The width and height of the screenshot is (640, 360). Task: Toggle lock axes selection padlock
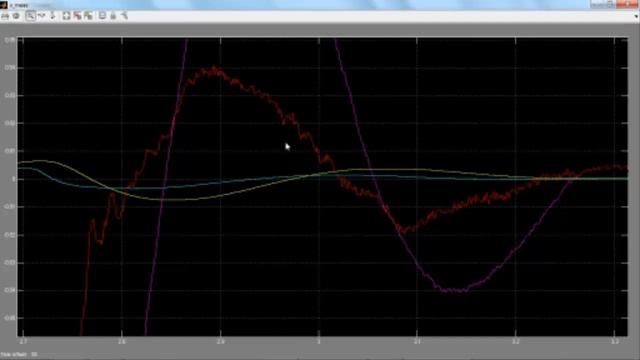point(113,16)
